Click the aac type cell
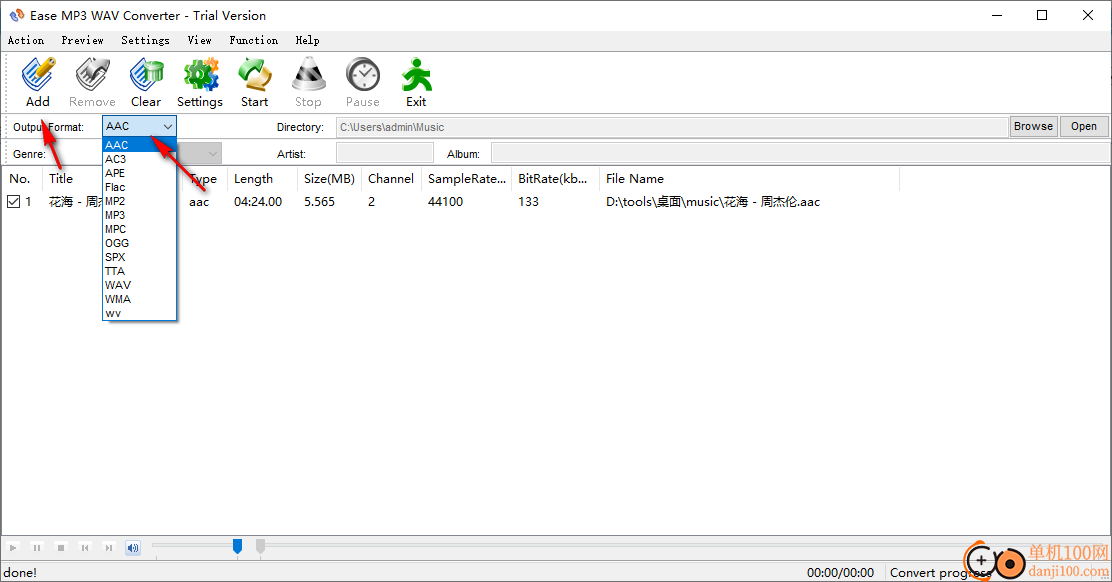This screenshot has width=1112, height=582. click(x=199, y=202)
